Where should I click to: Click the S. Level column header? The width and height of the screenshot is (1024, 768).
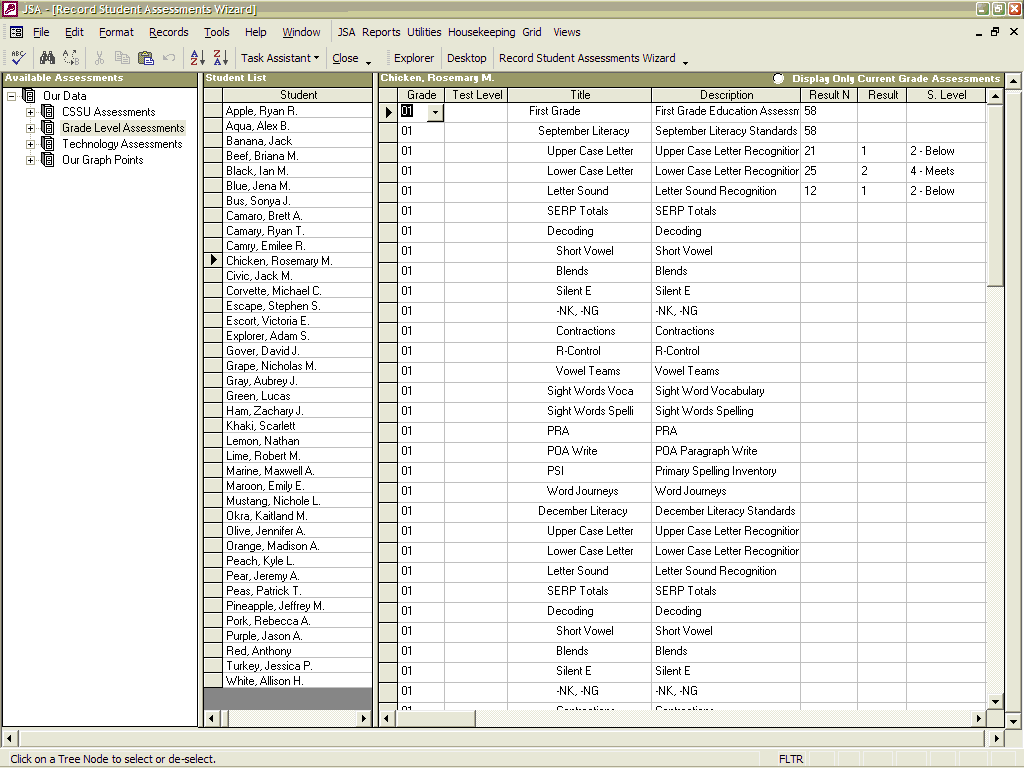click(946, 95)
